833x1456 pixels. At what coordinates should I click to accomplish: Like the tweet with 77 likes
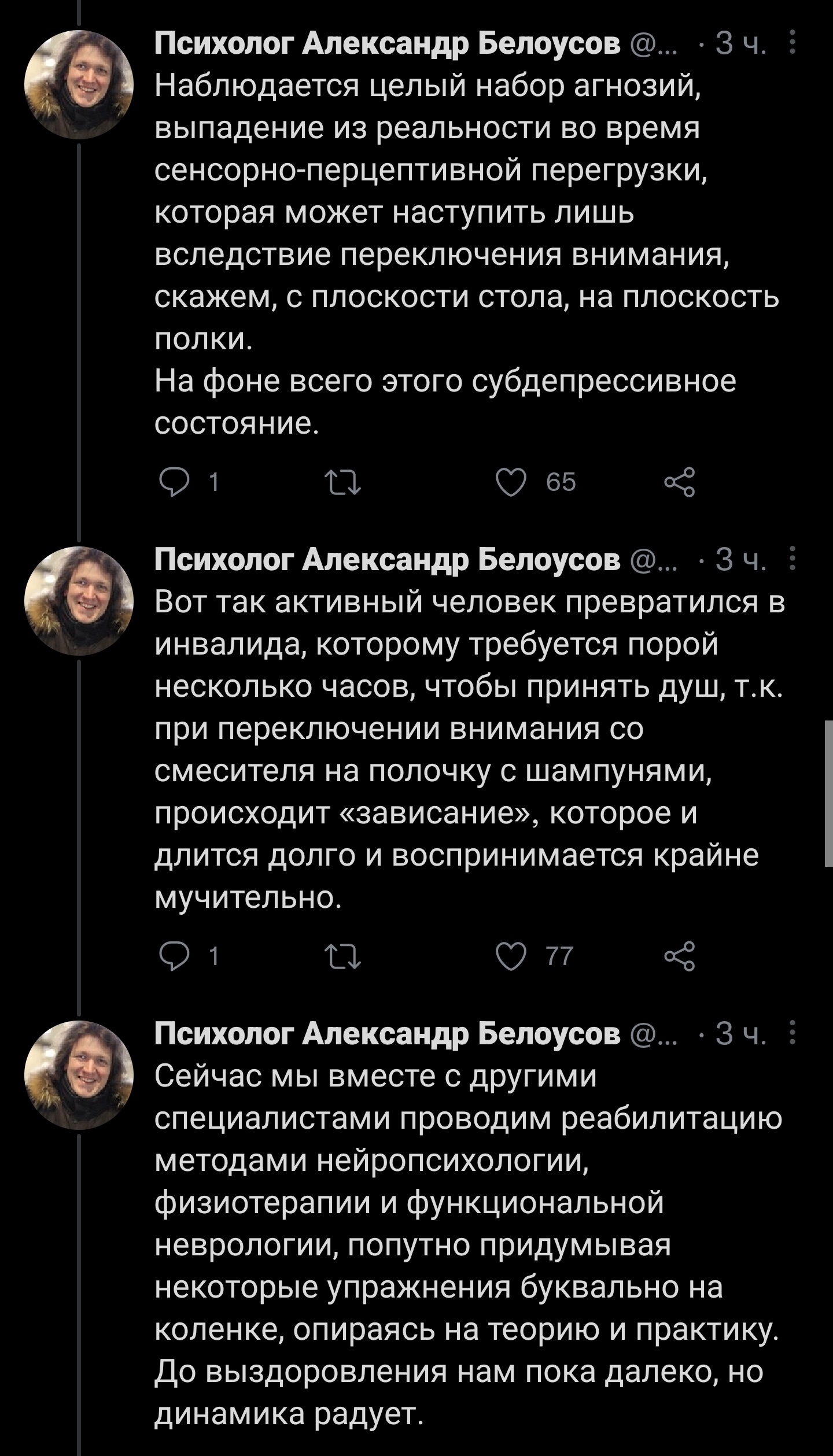(512, 956)
